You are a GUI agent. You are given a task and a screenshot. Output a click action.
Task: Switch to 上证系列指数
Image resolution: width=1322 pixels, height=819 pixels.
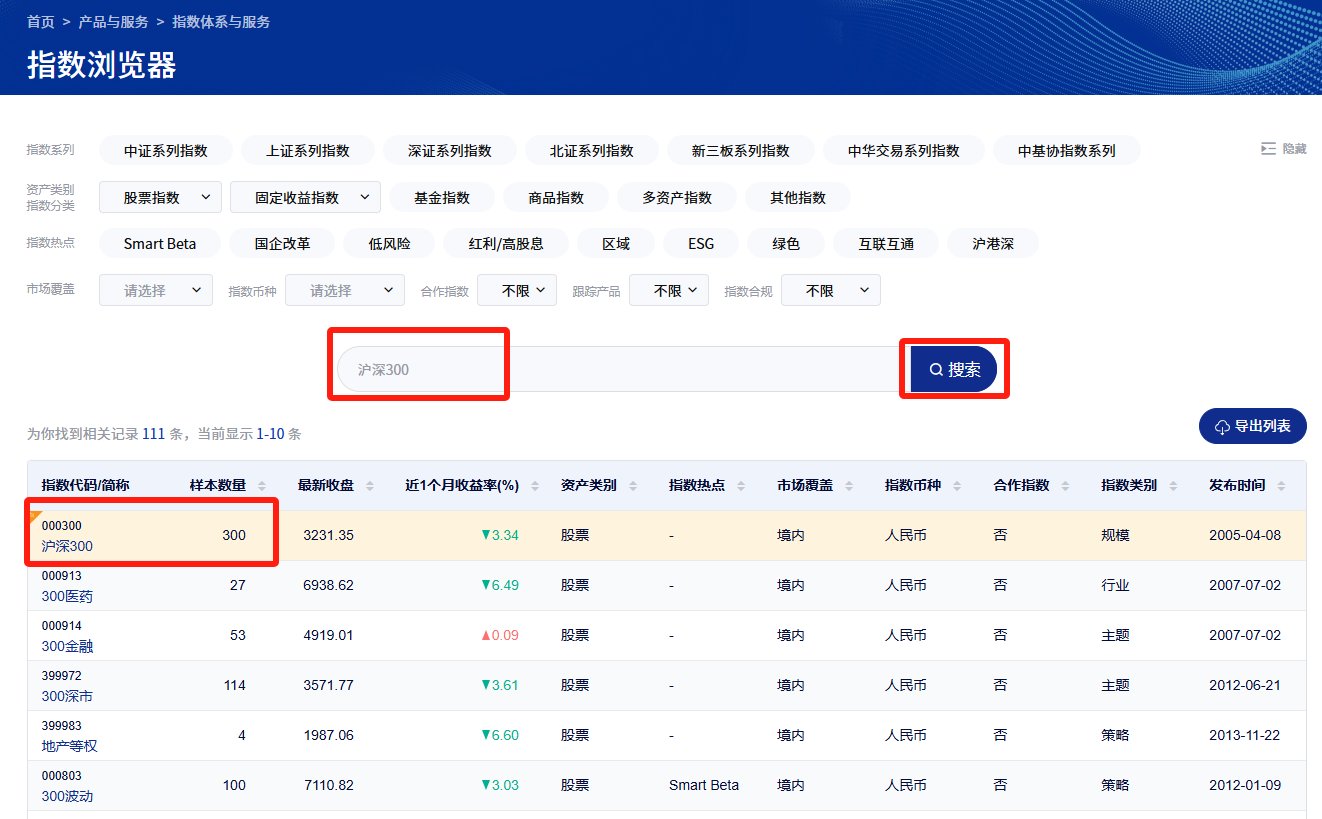(307, 150)
